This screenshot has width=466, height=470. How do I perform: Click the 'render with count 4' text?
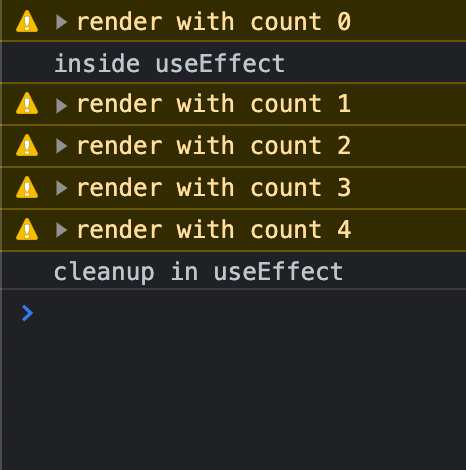214,230
